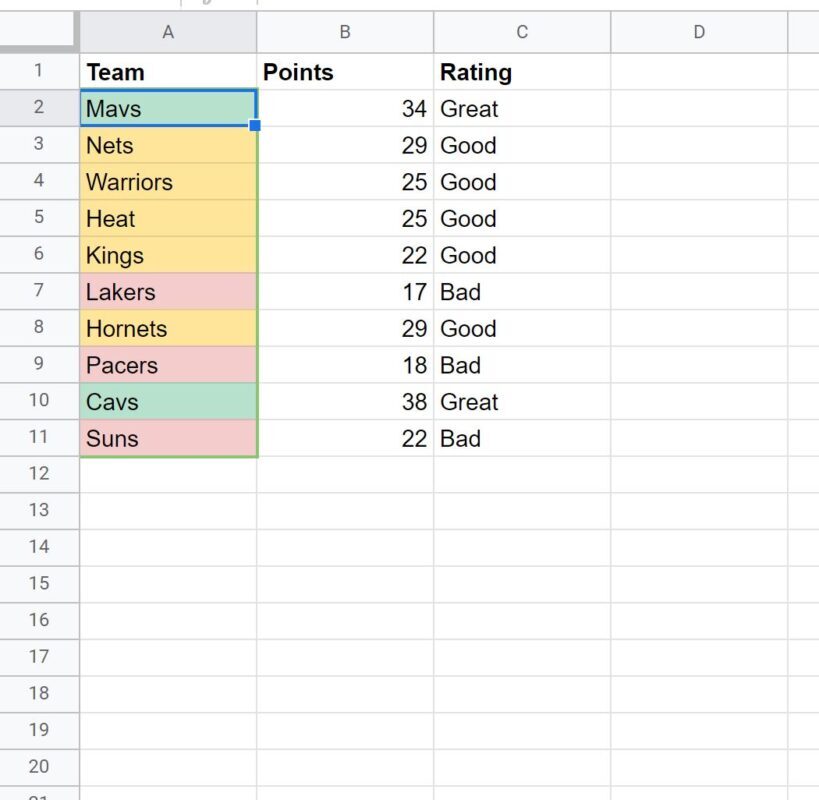Select row 15 header

pyautogui.click(x=39, y=583)
